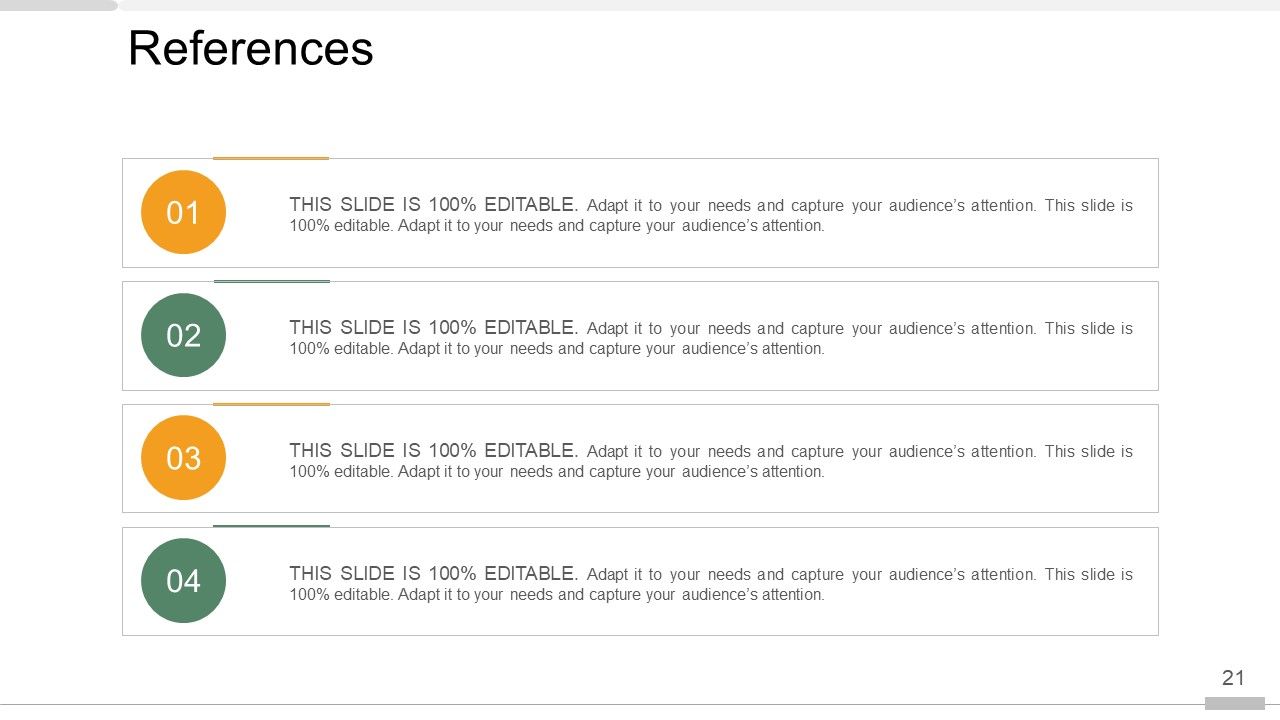Select the bold heading in reference 01
This screenshot has height=720, width=1280.
[433, 204]
